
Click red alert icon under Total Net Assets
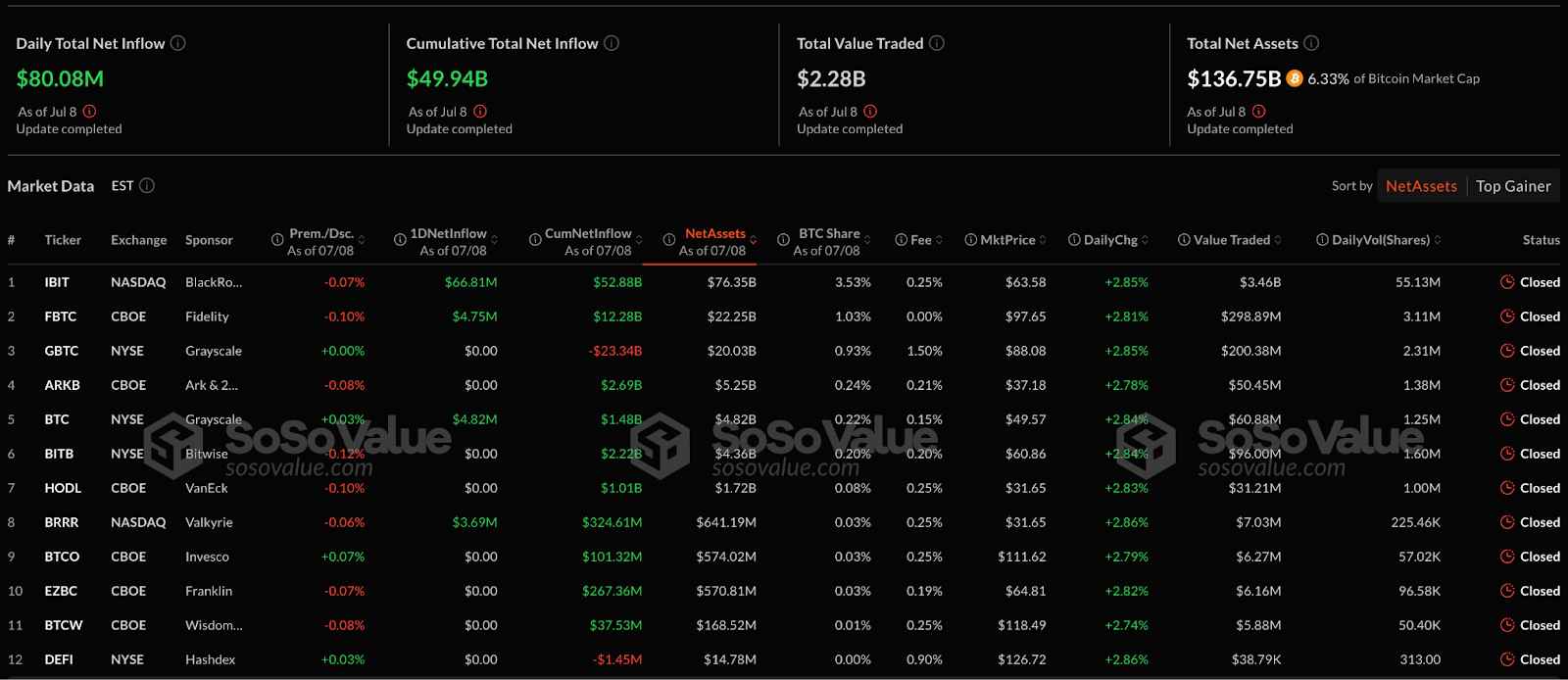pyautogui.click(x=1259, y=112)
